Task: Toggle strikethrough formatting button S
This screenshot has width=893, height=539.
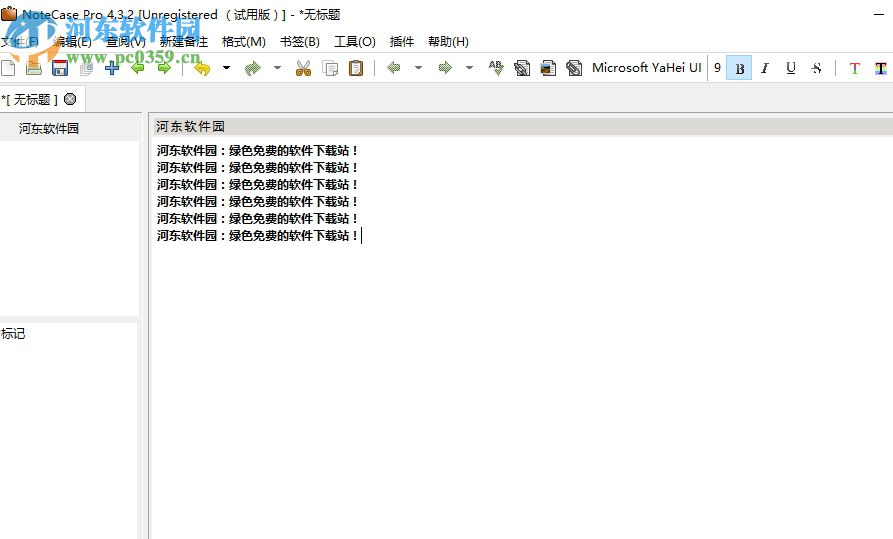Action: pyautogui.click(x=817, y=68)
